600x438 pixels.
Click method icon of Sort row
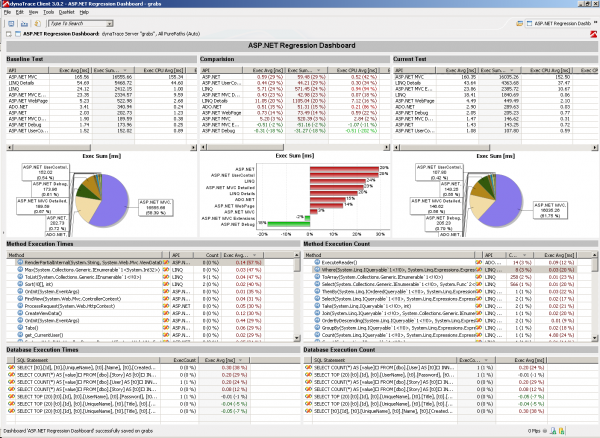click(x=20, y=284)
